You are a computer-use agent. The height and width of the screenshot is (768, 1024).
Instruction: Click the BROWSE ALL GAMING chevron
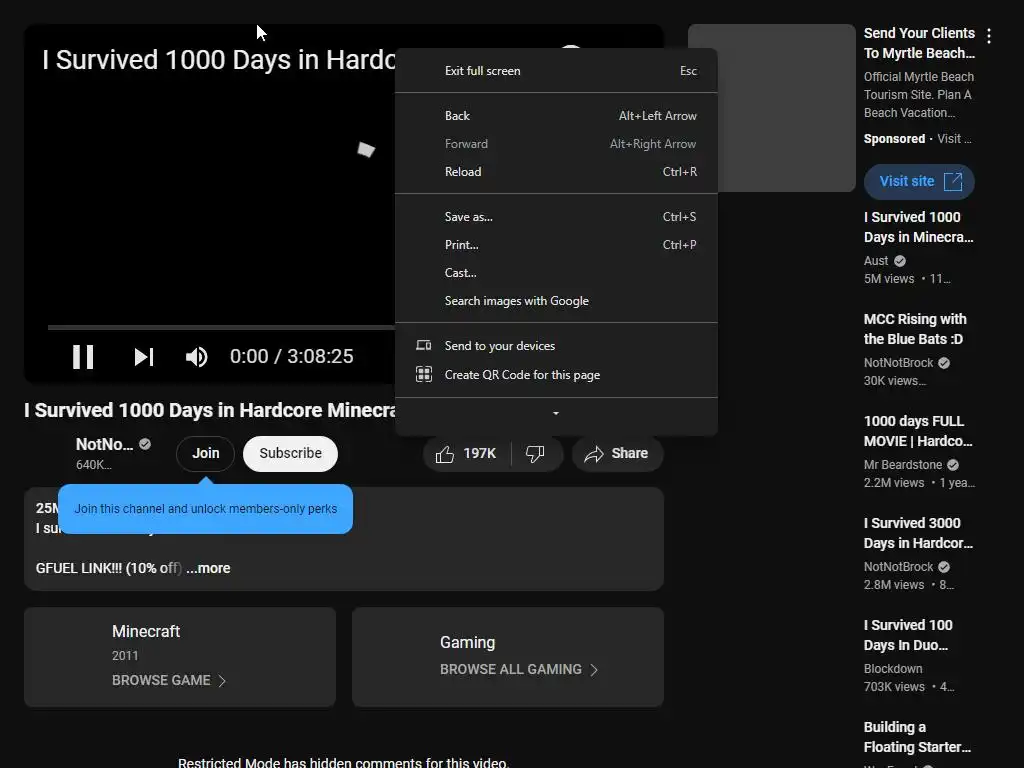[x=594, y=669]
